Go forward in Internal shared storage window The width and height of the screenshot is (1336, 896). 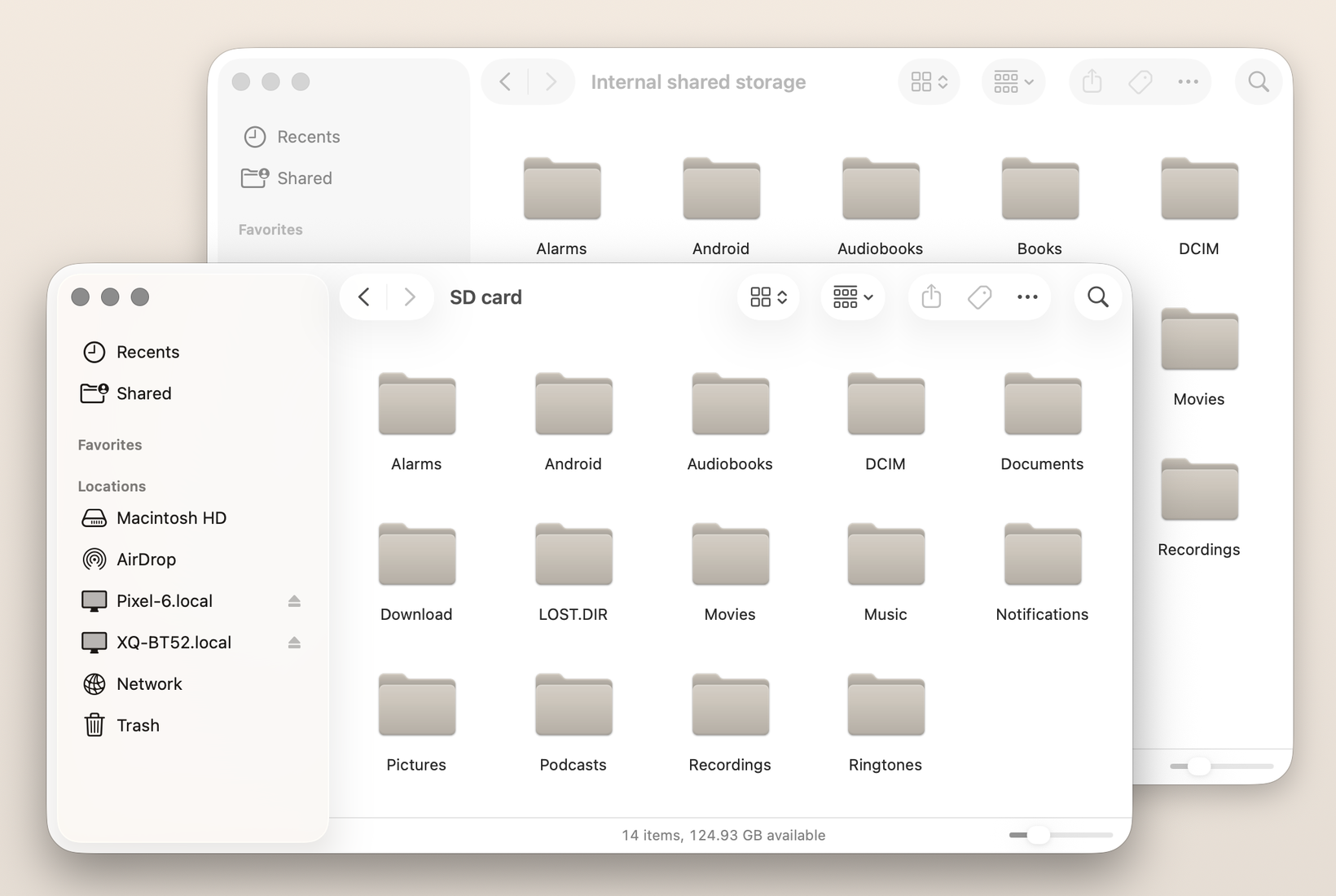(x=551, y=81)
